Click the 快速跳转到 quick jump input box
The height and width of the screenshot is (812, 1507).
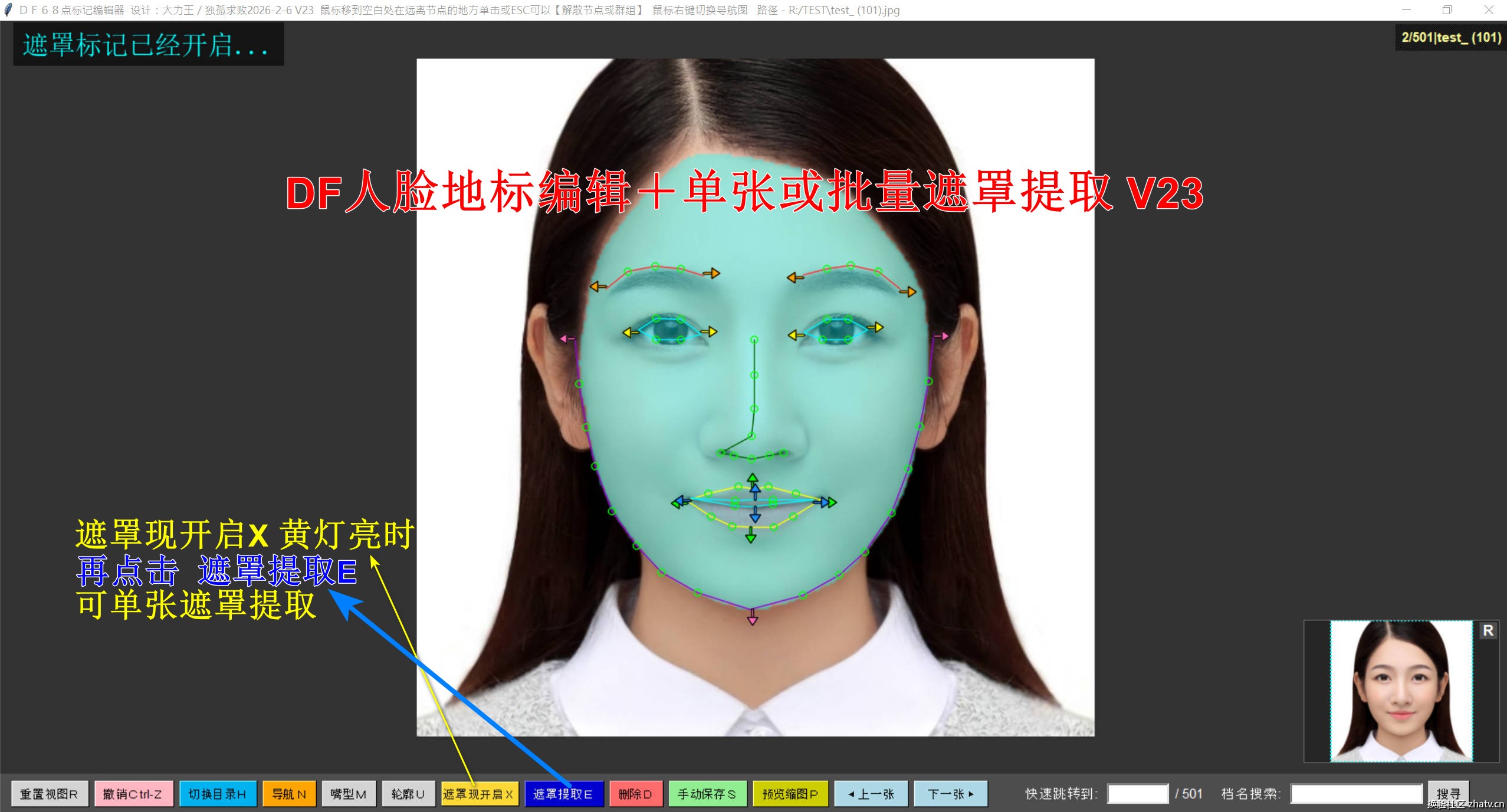[1138, 793]
